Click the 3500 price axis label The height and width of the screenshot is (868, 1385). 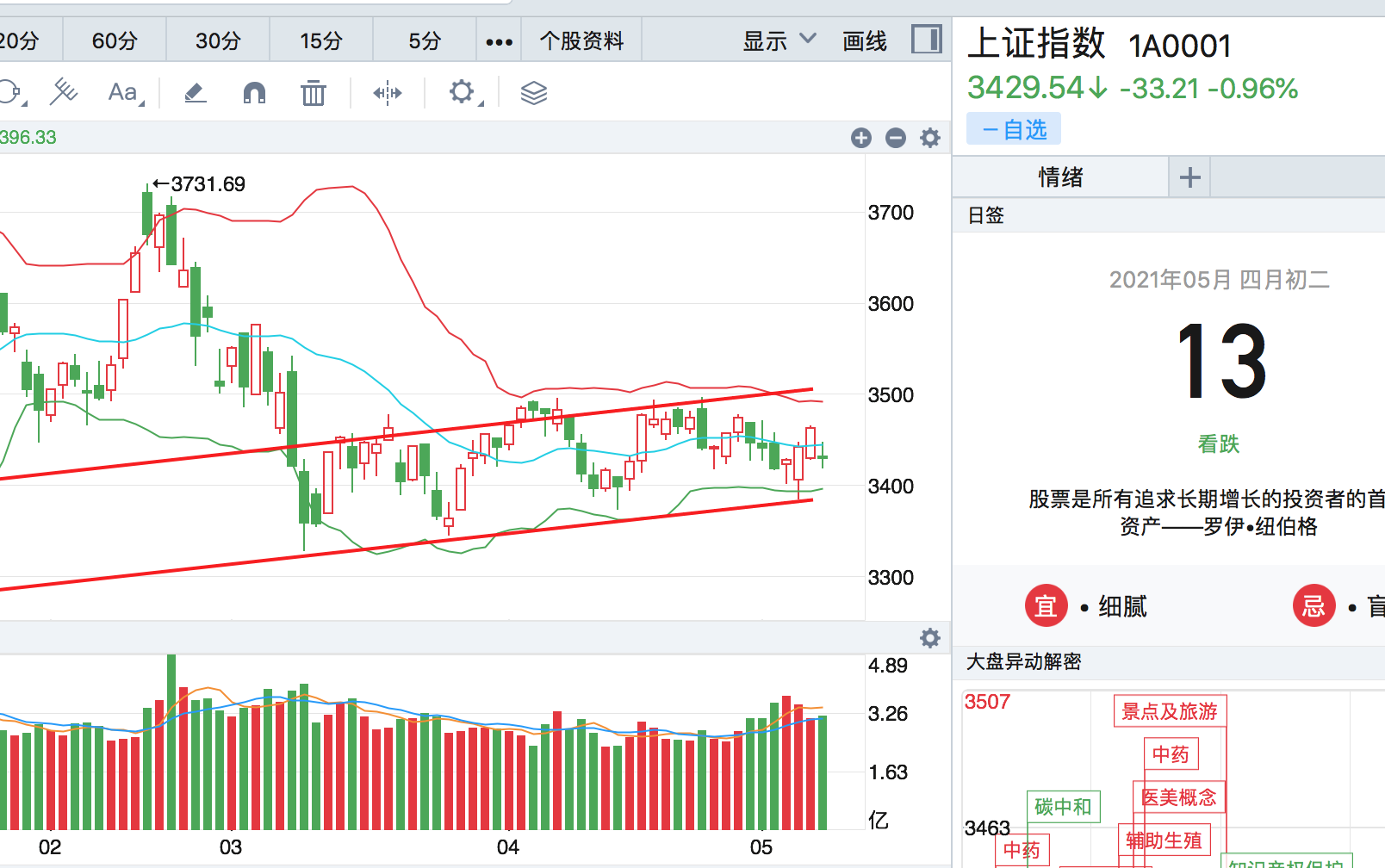891,395
